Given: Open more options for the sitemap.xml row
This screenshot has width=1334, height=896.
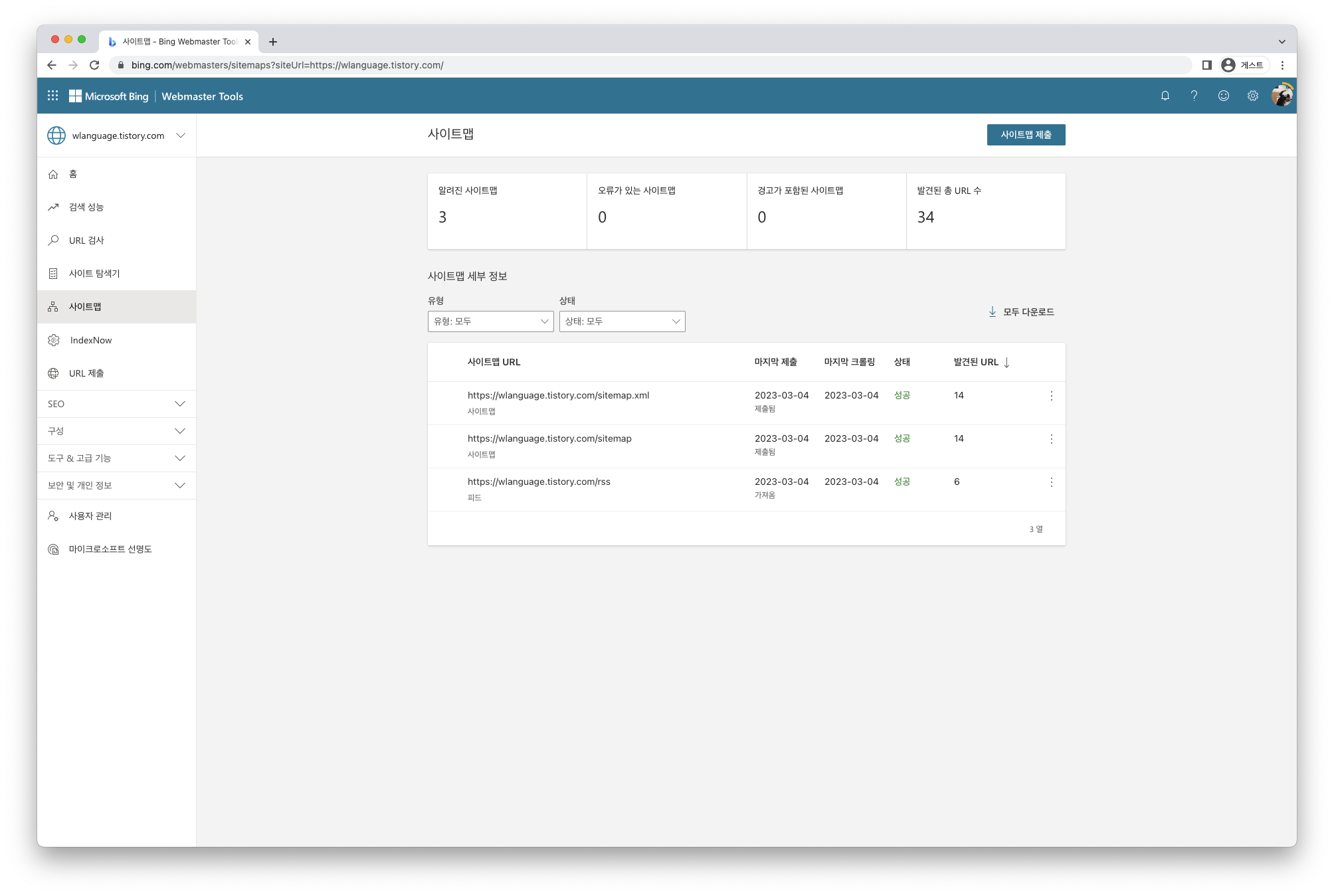Looking at the screenshot, I should pos(1051,396).
